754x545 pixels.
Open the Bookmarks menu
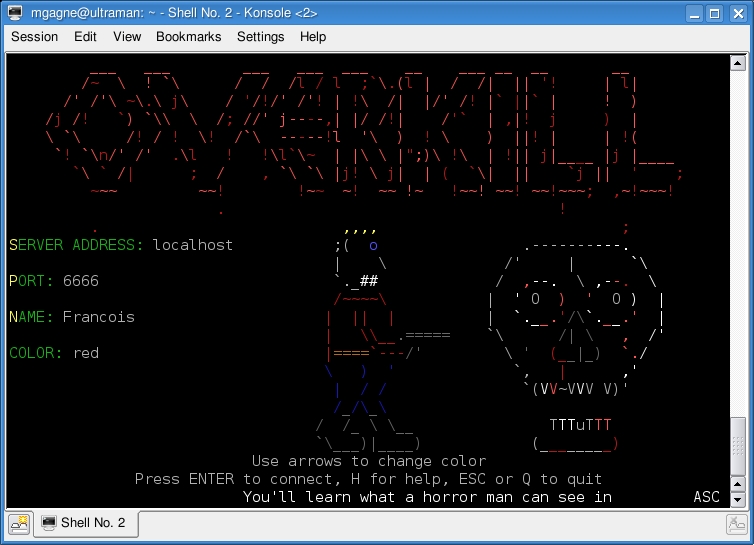[188, 37]
